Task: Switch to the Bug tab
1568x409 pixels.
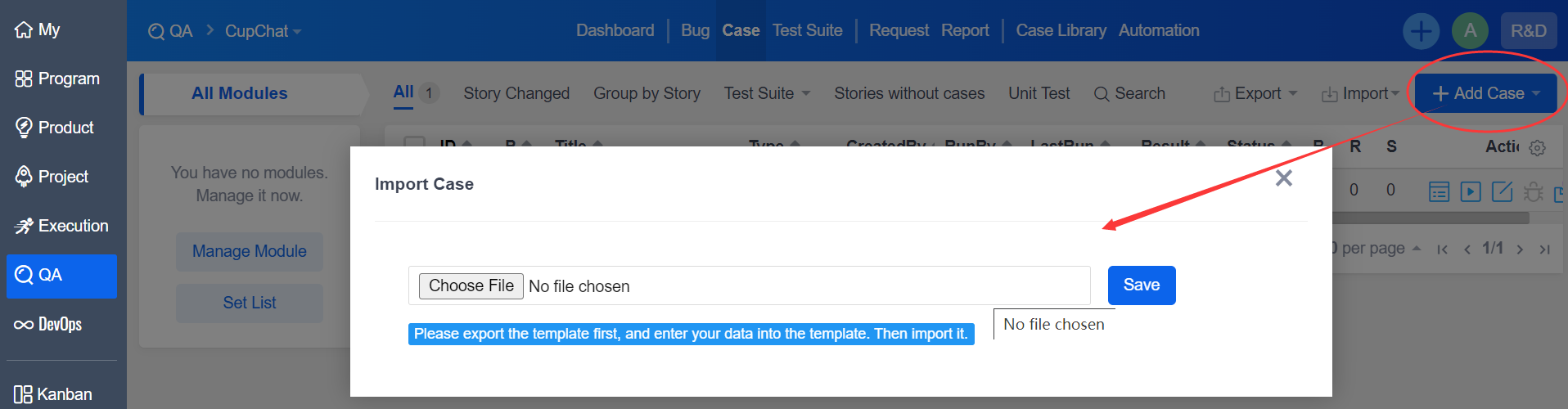Action: 695,30
